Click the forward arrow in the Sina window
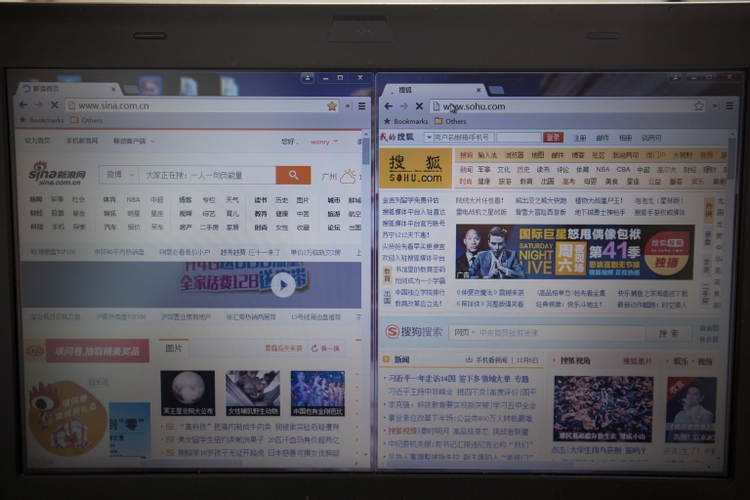750x500 pixels. tap(39, 105)
